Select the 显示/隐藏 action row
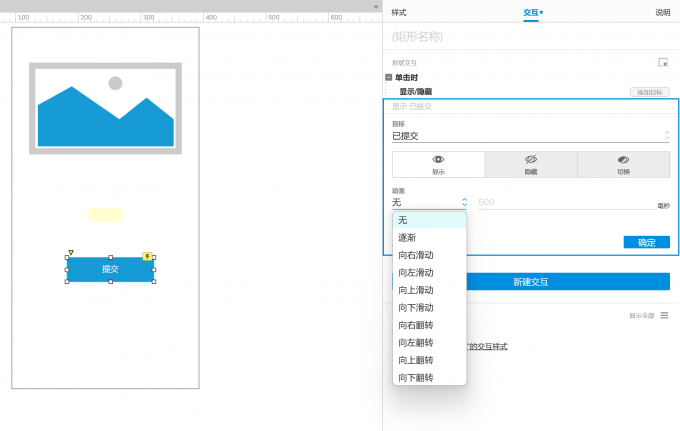 (x=415, y=91)
